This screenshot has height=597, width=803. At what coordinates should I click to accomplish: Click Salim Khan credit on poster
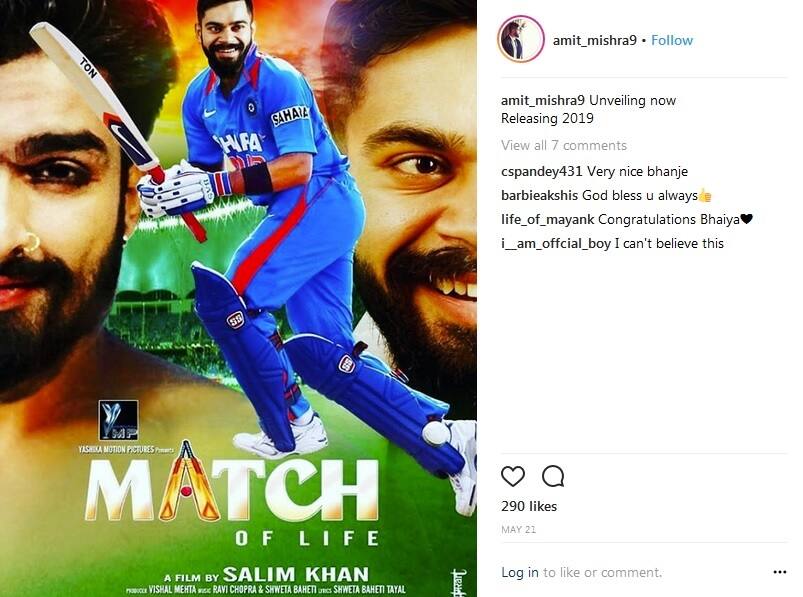[x=295, y=574]
